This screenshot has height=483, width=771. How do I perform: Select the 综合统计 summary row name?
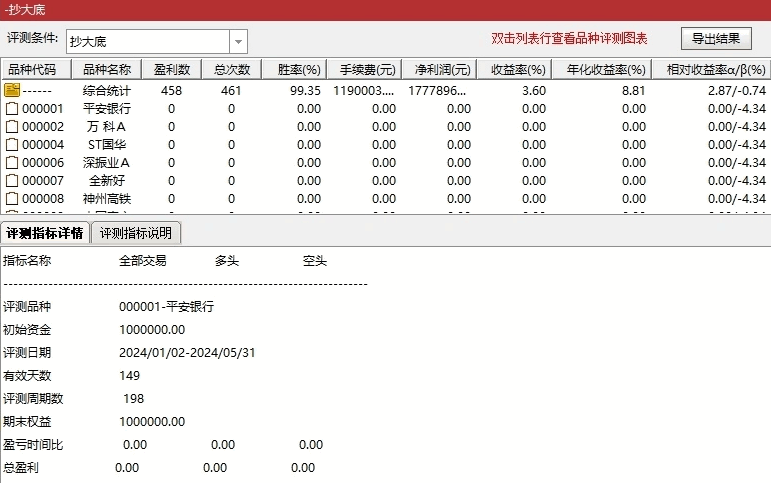[x=107, y=91]
